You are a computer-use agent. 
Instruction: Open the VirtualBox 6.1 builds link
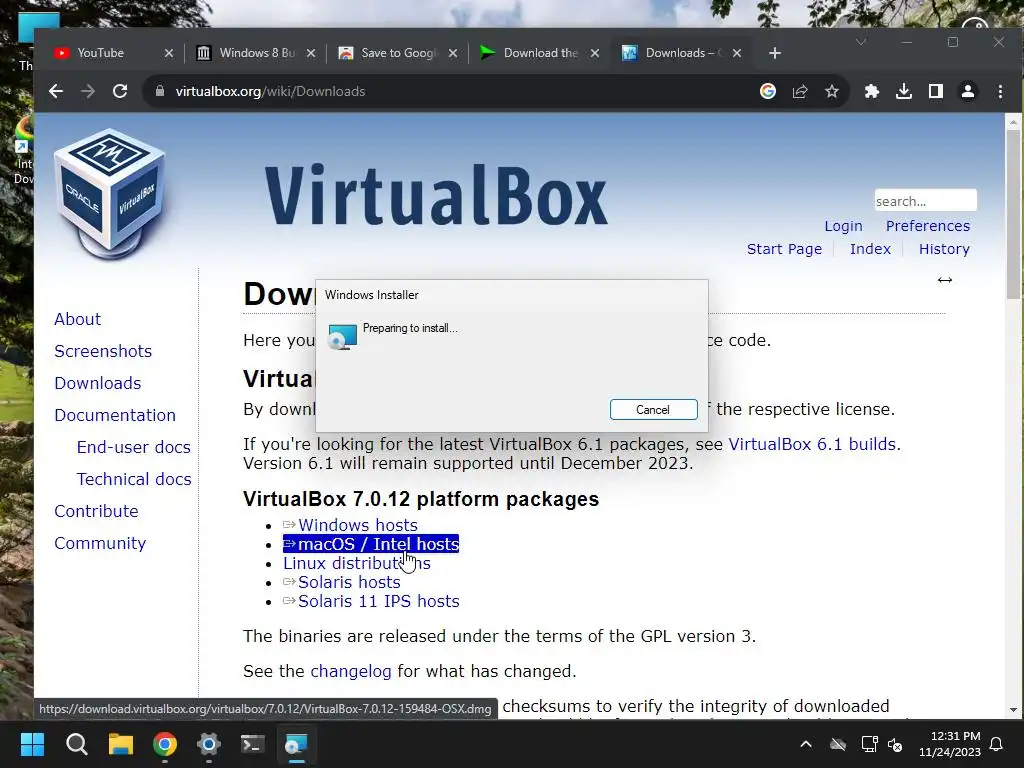coord(814,444)
